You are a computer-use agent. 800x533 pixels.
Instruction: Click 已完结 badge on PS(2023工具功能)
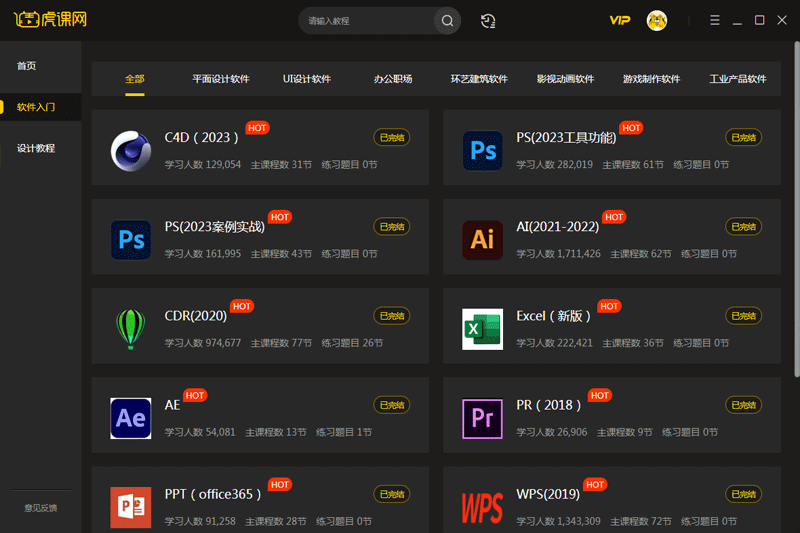click(x=743, y=138)
